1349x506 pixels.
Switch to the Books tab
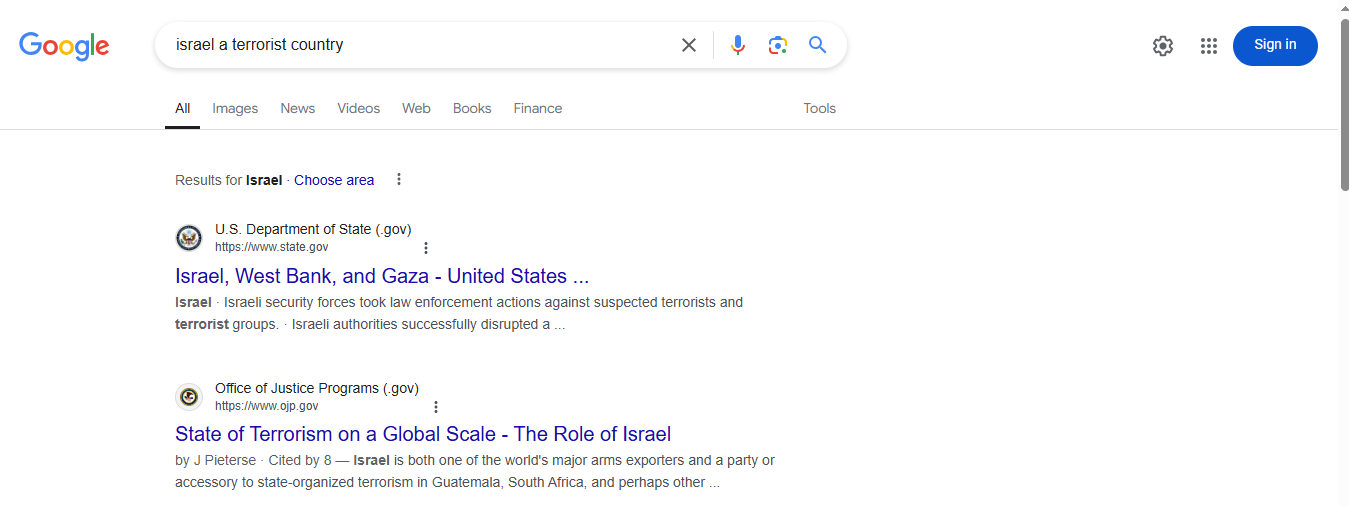tap(472, 108)
